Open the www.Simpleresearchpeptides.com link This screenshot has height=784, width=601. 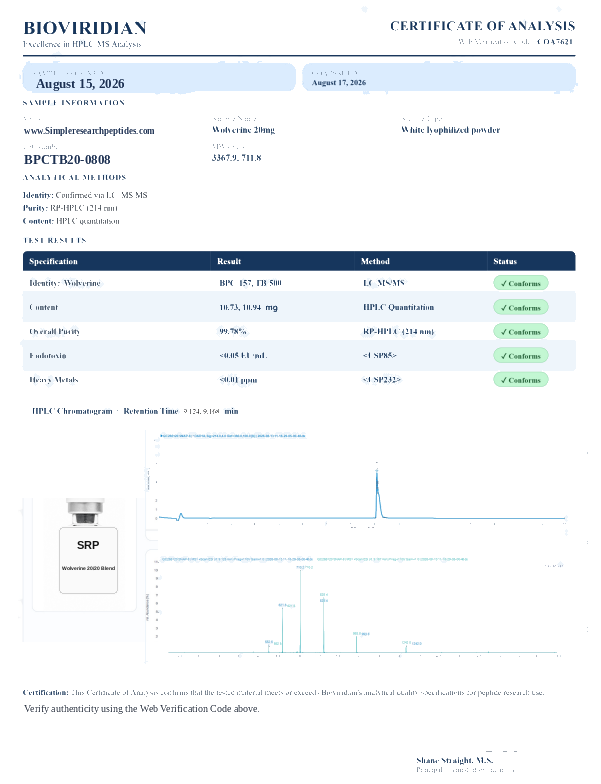(89, 130)
